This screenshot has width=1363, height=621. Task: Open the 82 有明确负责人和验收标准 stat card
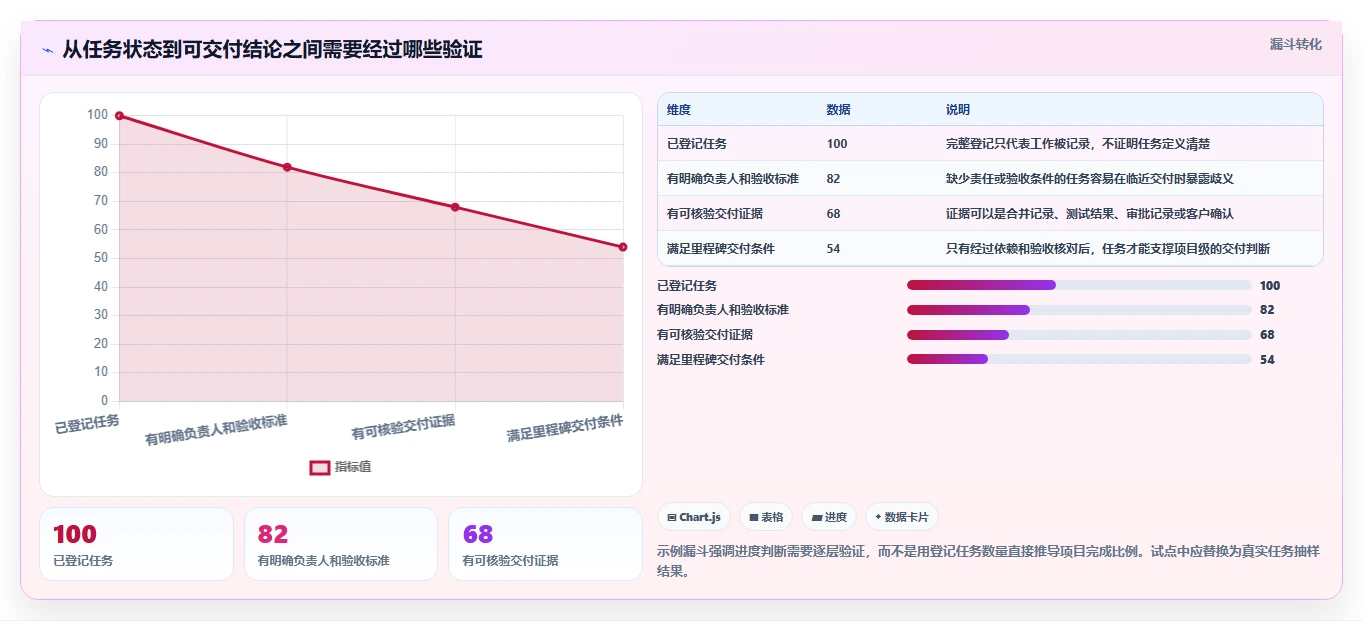(x=341, y=544)
